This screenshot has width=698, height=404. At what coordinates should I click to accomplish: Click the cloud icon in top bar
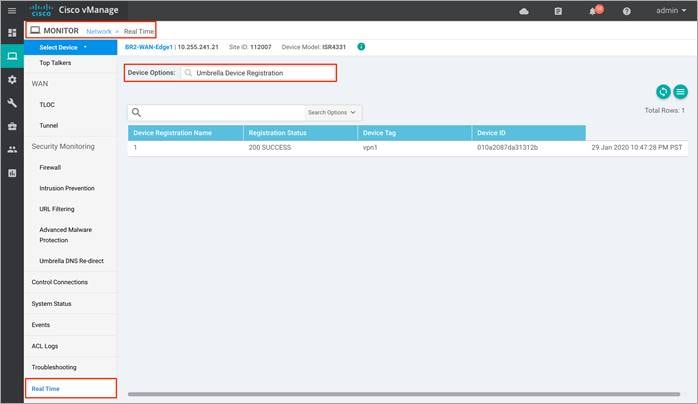(524, 11)
